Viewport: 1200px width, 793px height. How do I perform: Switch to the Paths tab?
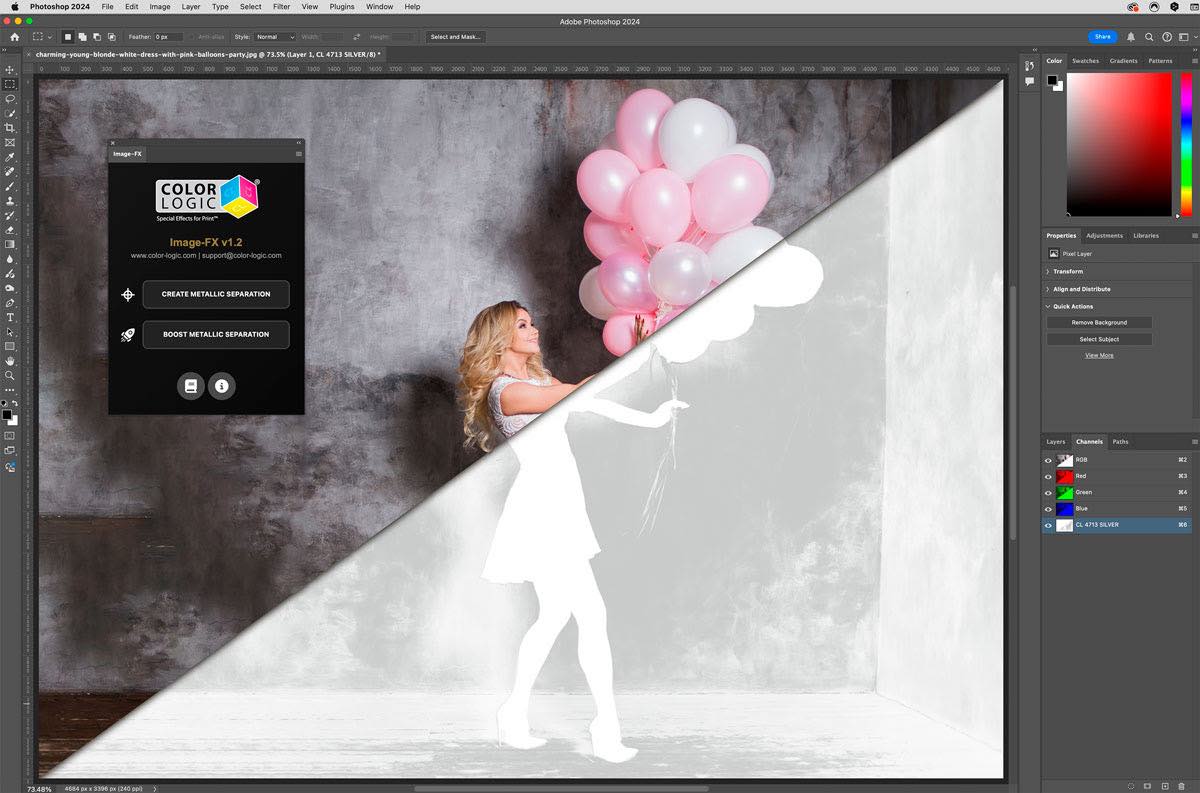pyautogui.click(x=1120, y=441)
